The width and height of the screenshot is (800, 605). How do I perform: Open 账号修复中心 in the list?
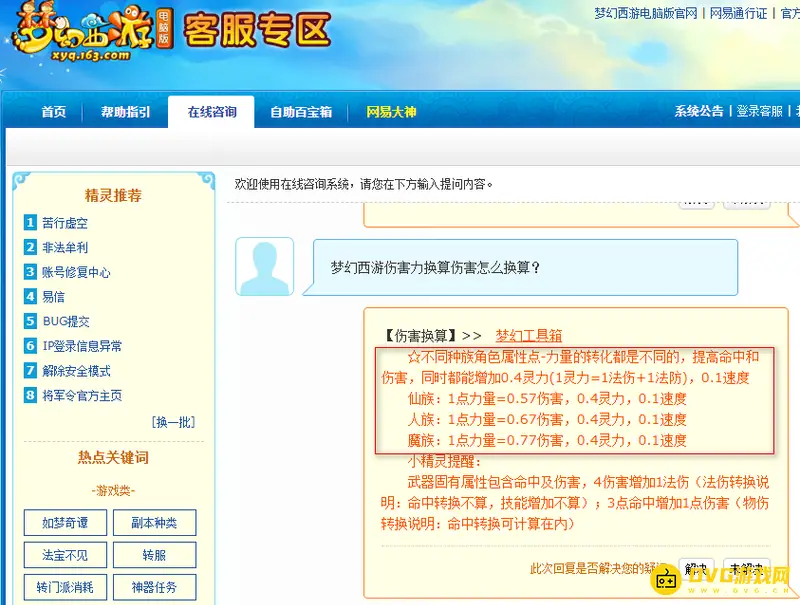(76, 272)
